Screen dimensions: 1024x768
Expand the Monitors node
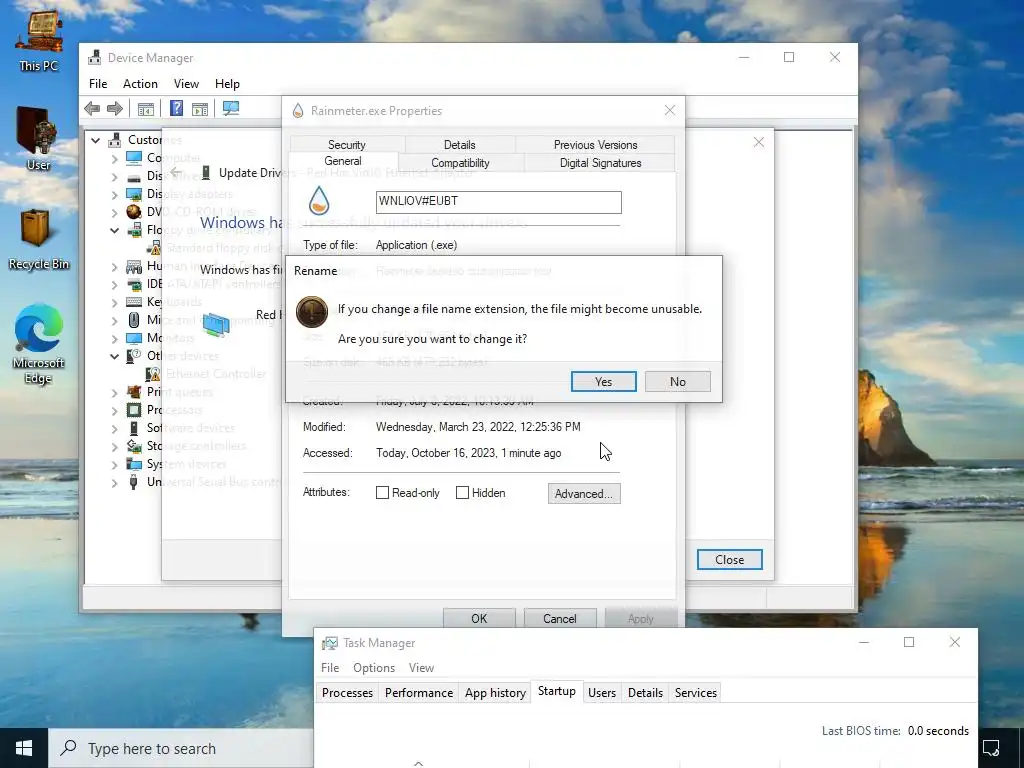[115, 338]
